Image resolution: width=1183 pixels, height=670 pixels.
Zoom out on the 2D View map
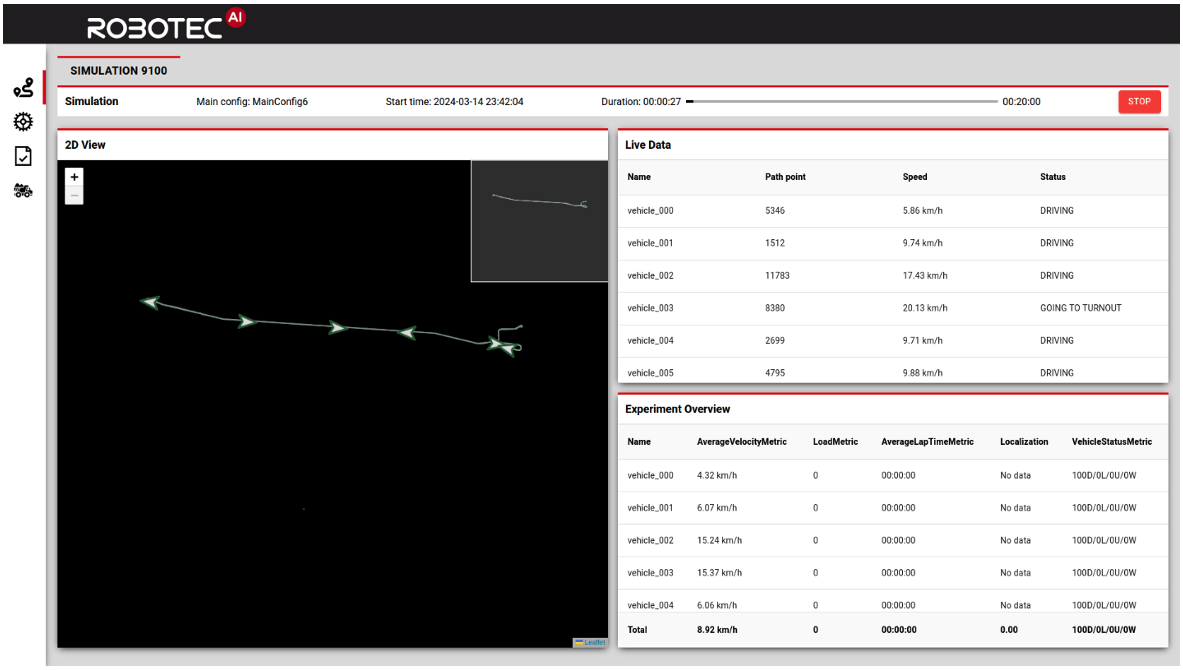point(74,194)
